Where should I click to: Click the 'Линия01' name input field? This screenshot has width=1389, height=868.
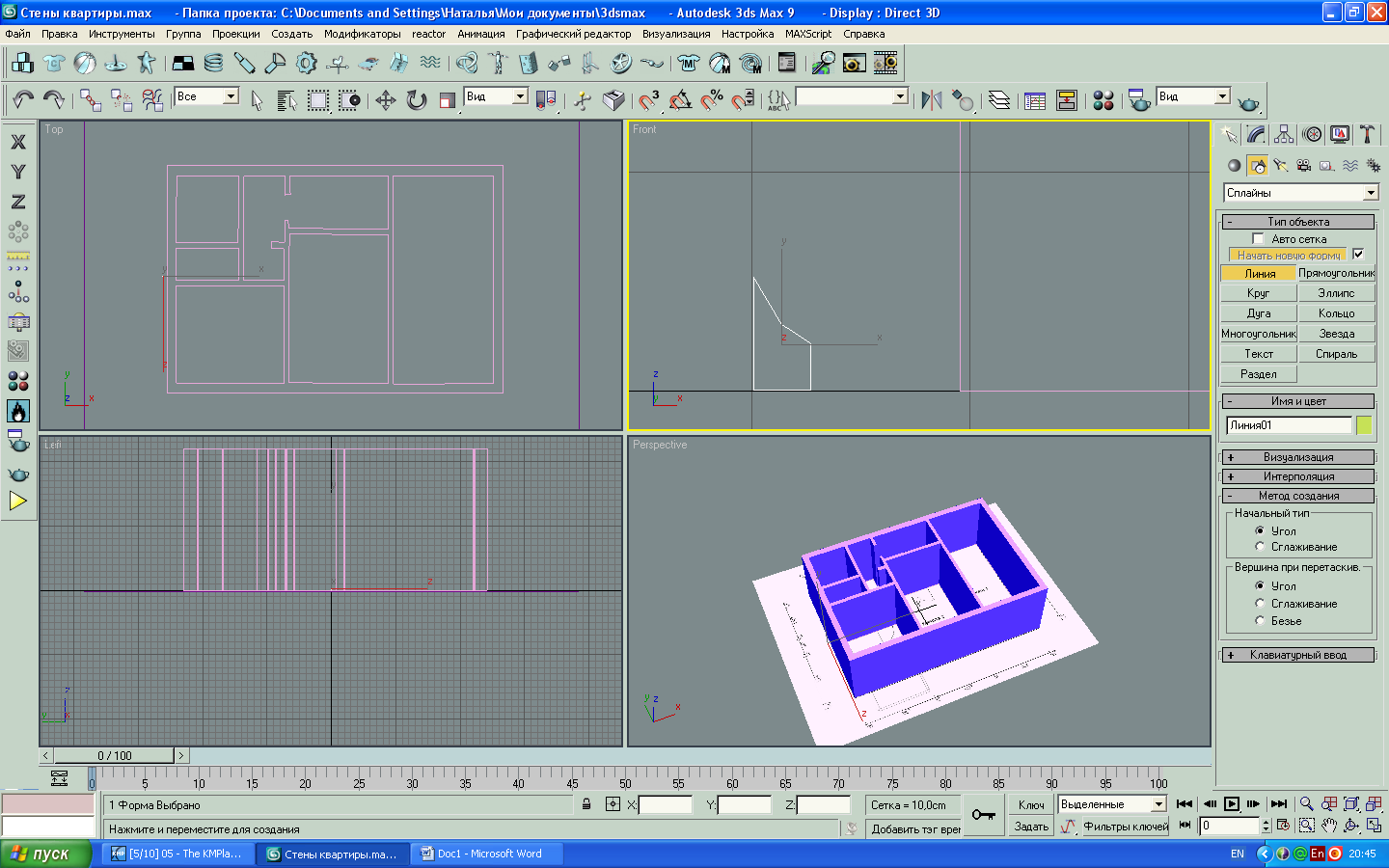click(1289, 425)
